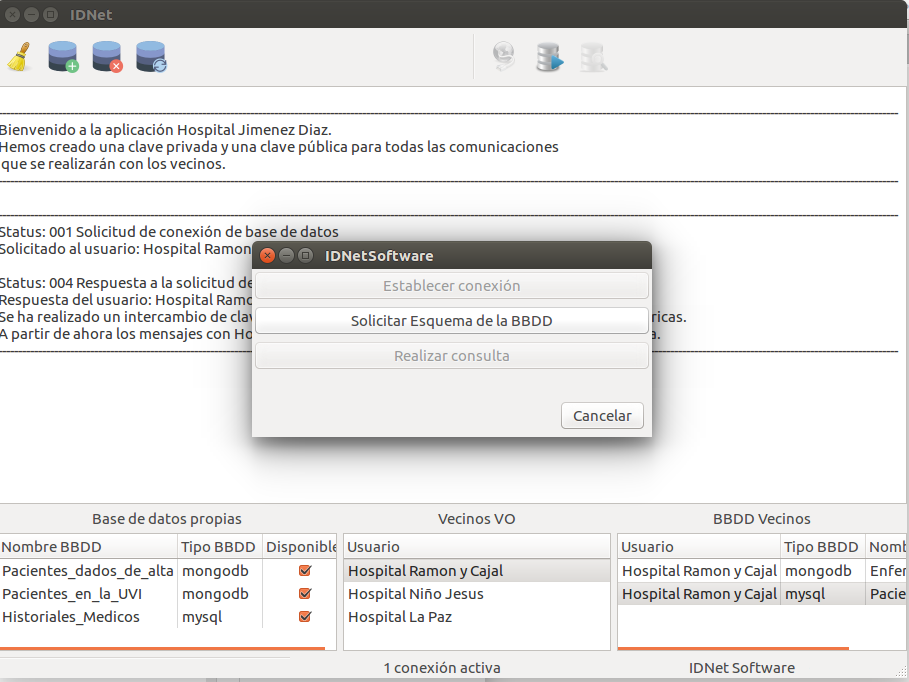This screenshot has width=909, height=682.
Task: Click horizontal scrollbar under own databases table
Action: (x=162, y=648)
